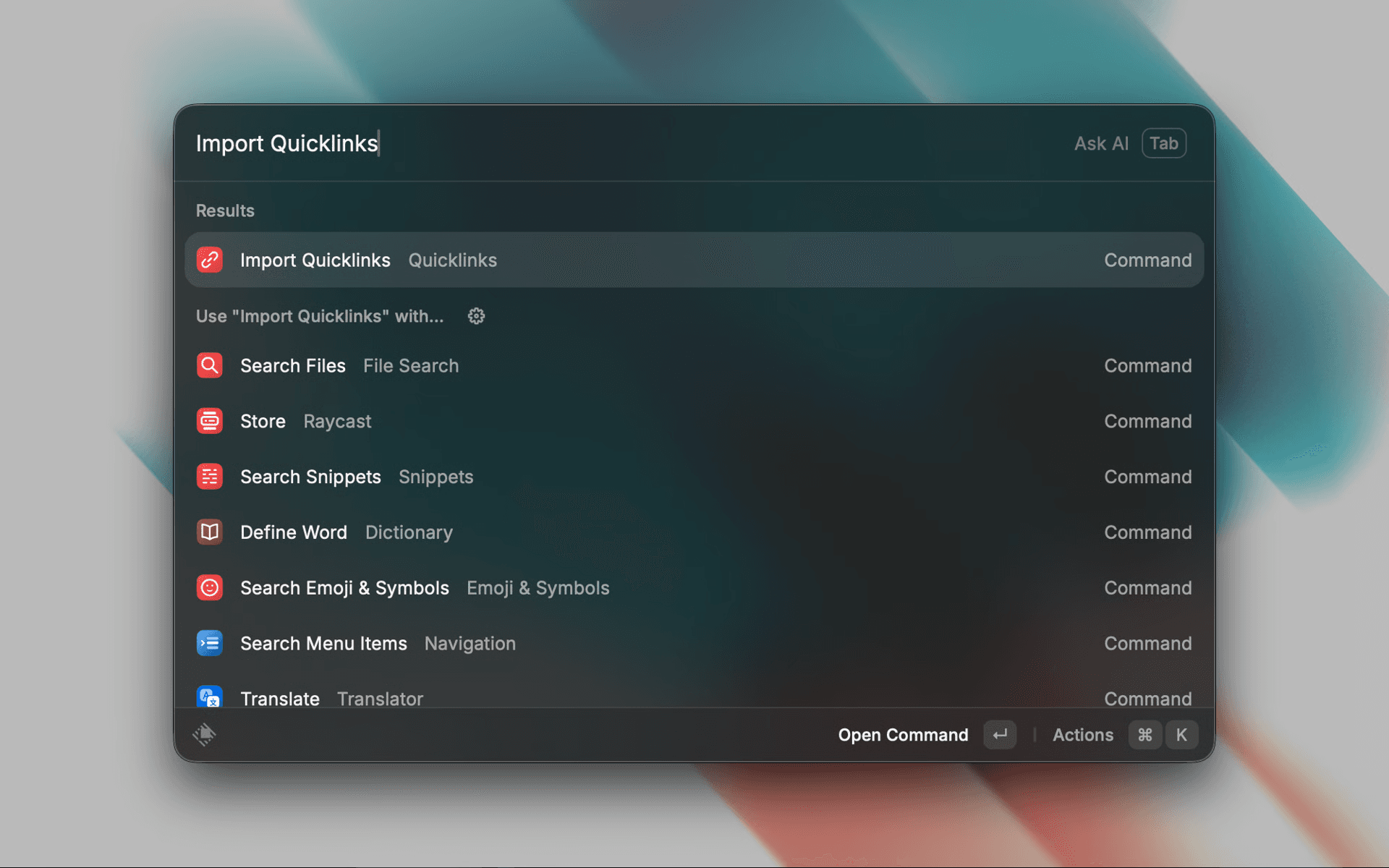Click the Ask AI control
The width and height of the screenshot is (1389, 868).
[1100, 143]
